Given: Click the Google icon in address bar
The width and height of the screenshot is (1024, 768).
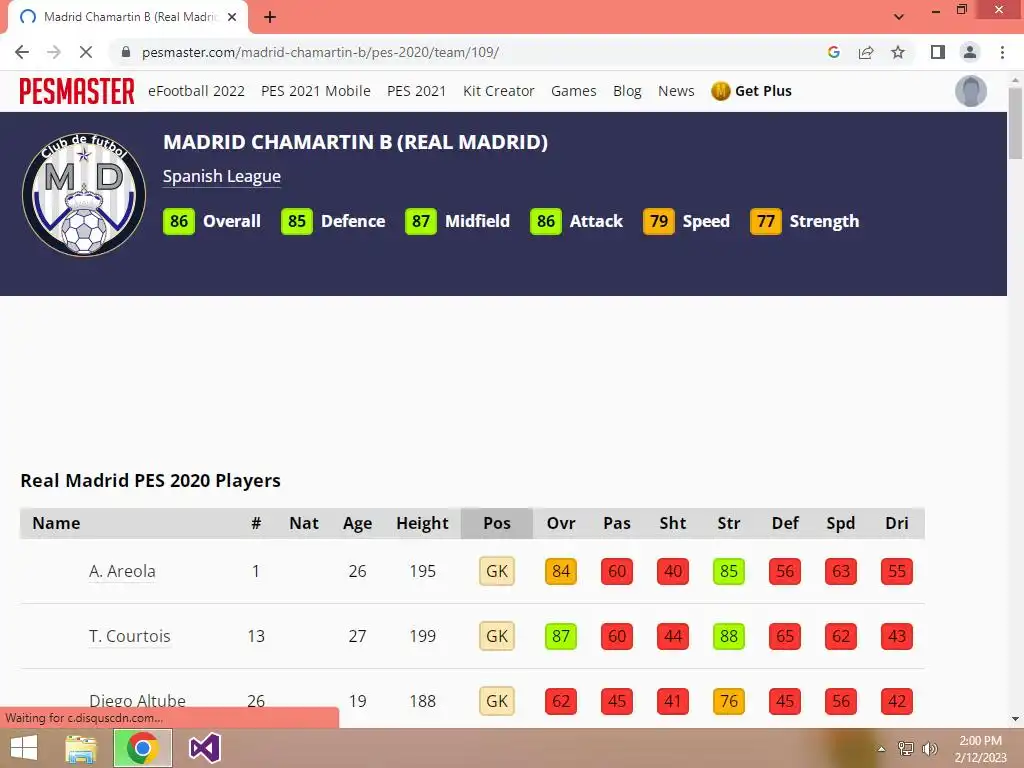Looking at the screenshot, I should click(833, 52).
